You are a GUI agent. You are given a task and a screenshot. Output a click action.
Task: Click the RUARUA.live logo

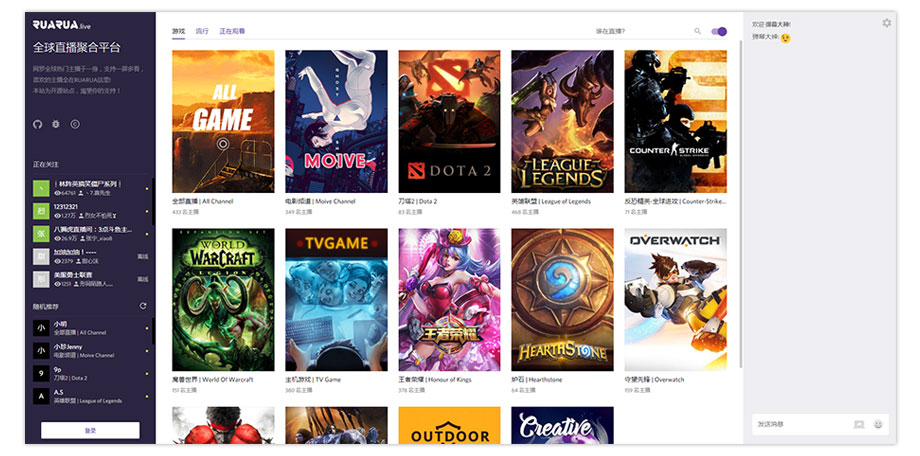[62, 25]
